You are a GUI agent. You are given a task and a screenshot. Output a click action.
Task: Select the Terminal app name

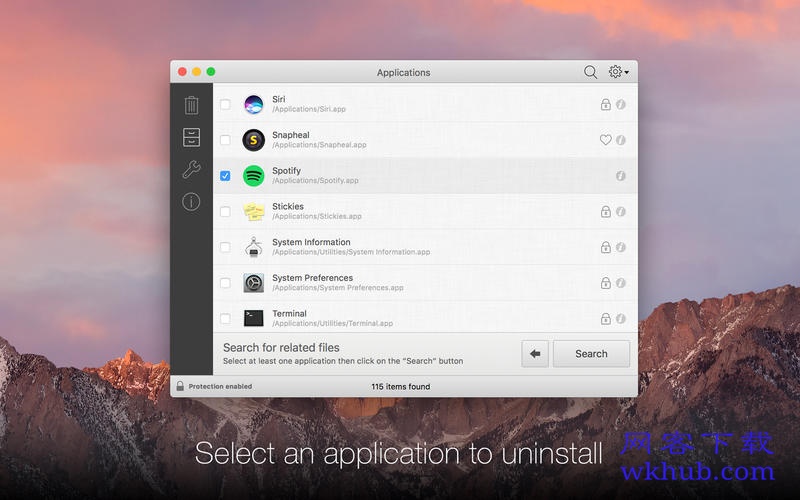click(289, 313)
